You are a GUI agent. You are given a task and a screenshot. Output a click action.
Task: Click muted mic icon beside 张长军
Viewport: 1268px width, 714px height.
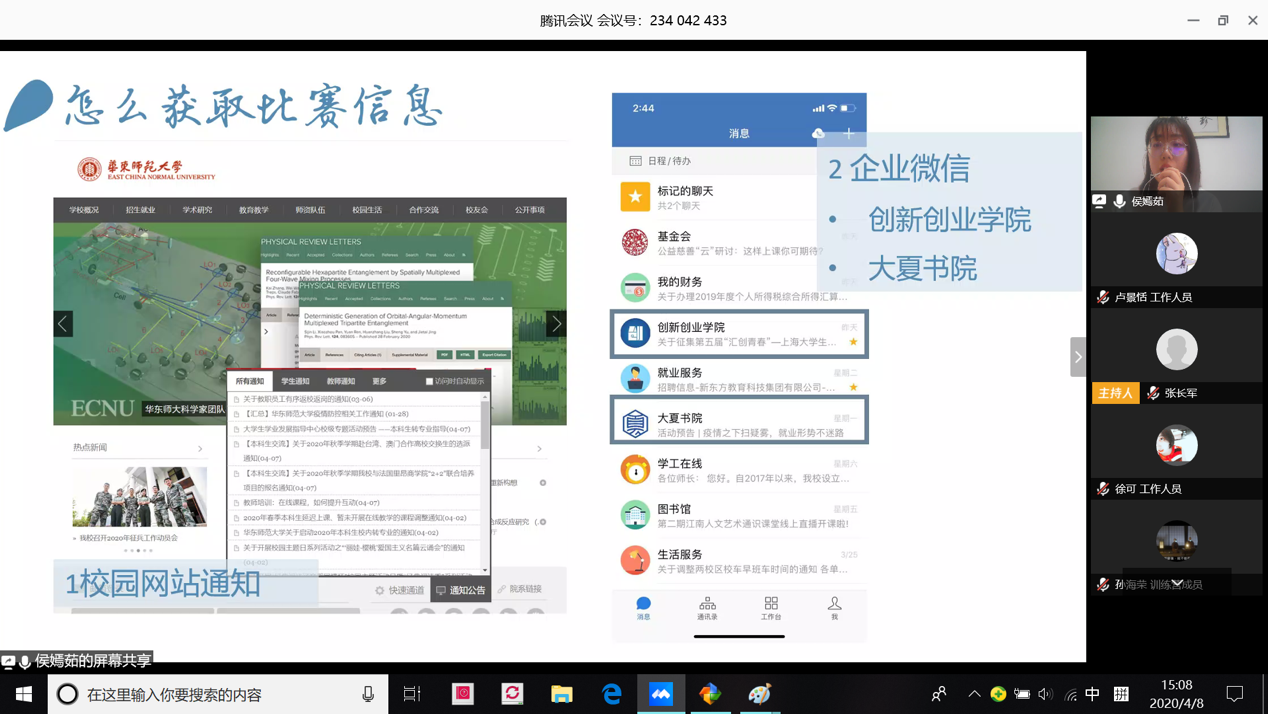point(1153,393)
